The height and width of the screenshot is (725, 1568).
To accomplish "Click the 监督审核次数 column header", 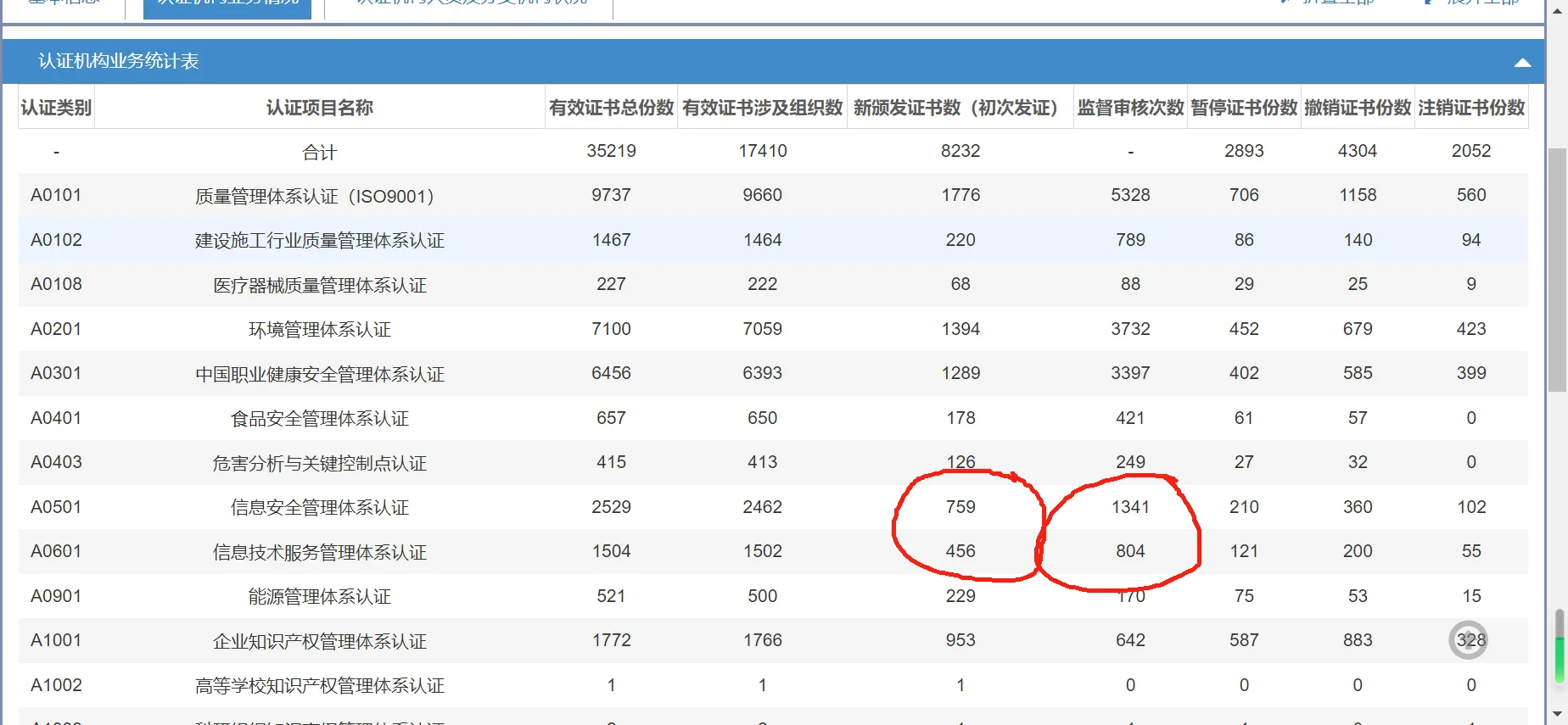I will point(1130,108).
